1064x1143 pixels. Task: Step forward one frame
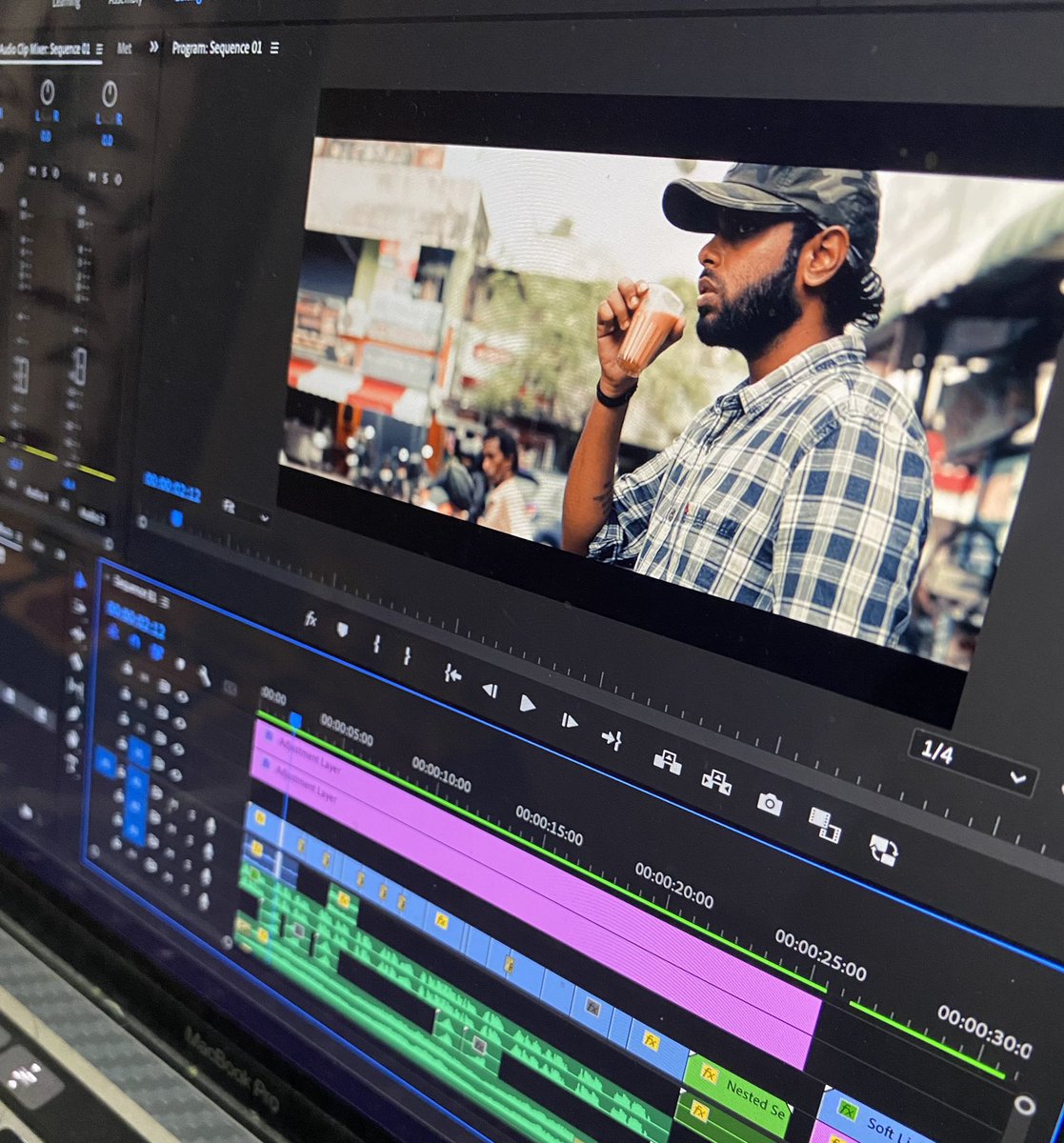[x=569, y=721]
